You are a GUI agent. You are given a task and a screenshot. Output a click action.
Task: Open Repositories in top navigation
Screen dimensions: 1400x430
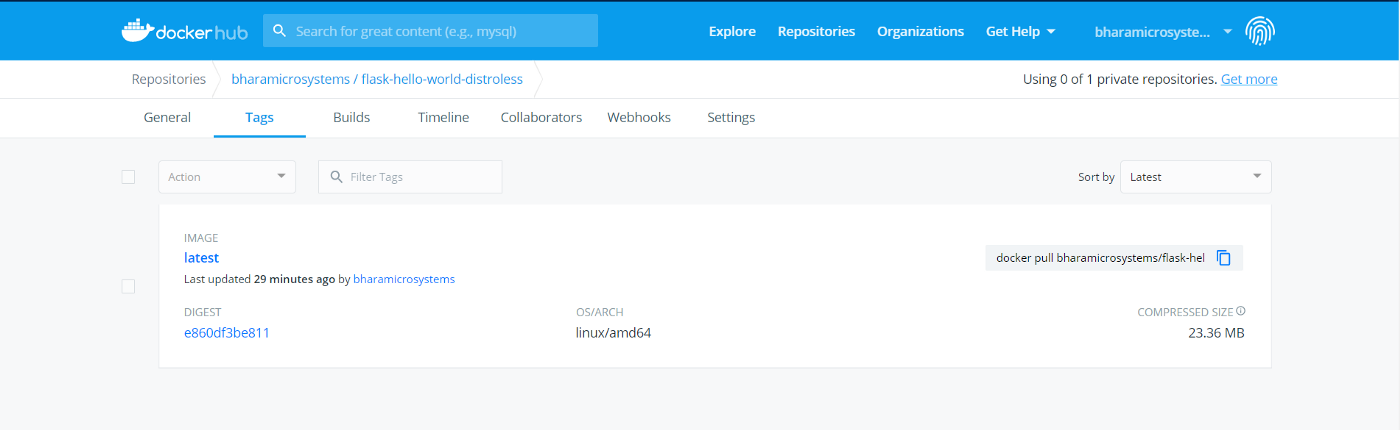[816, 31]
